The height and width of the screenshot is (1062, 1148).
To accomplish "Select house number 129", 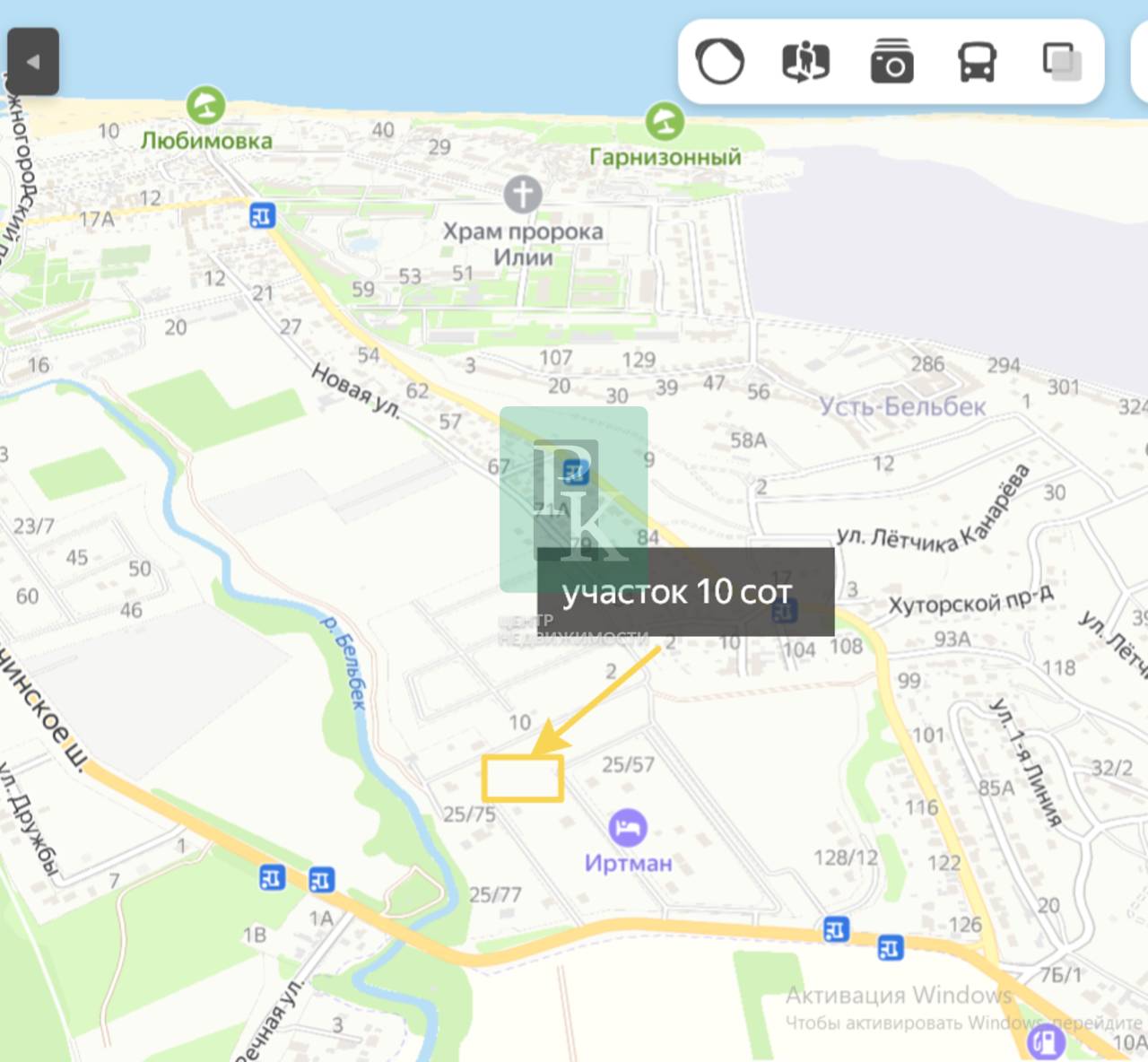I will pyautogui.click(x=639, y=360).
